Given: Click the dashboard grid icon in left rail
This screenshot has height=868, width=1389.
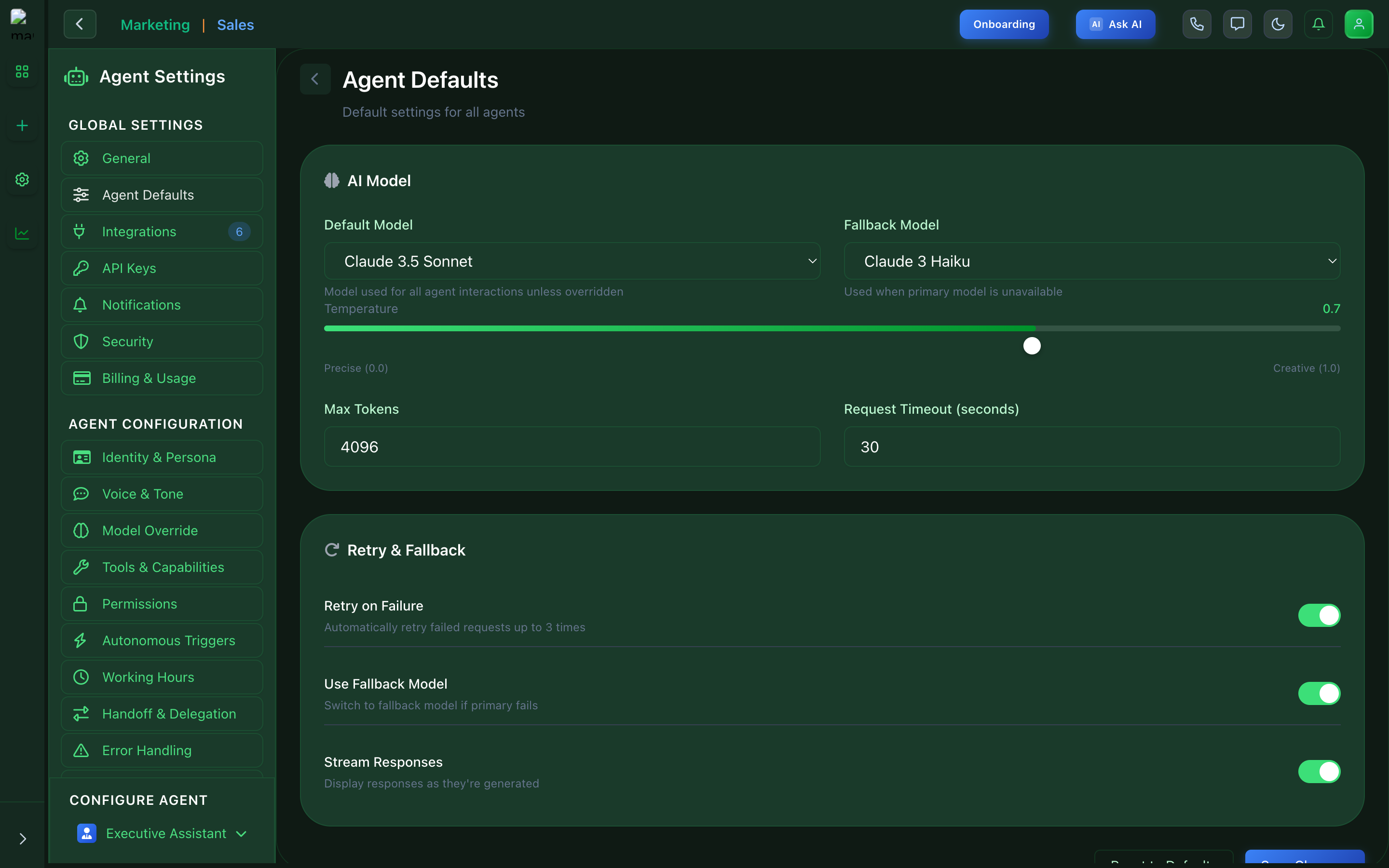Looking at the screenshot, I should tap(22, 72).
